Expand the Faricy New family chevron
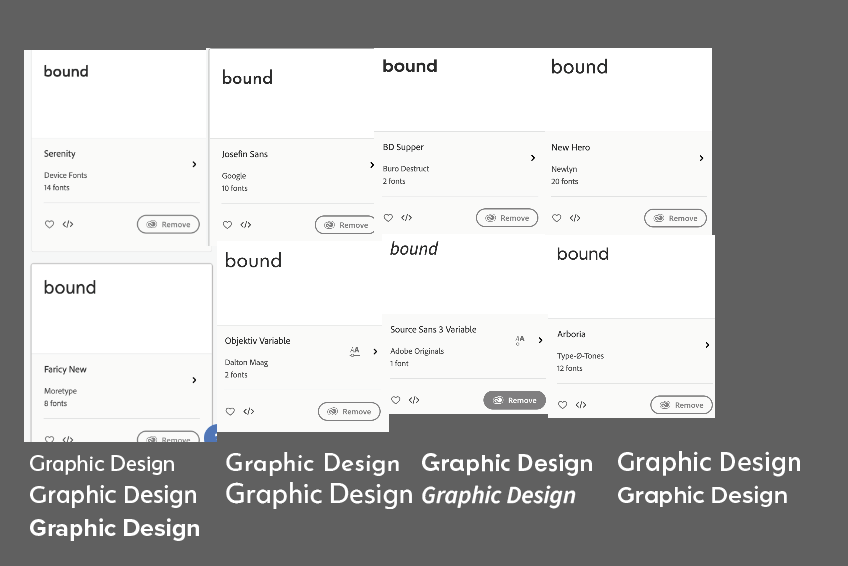Image resolution: width=848 pixels, height=566 pixels. [x=194, y=380]
